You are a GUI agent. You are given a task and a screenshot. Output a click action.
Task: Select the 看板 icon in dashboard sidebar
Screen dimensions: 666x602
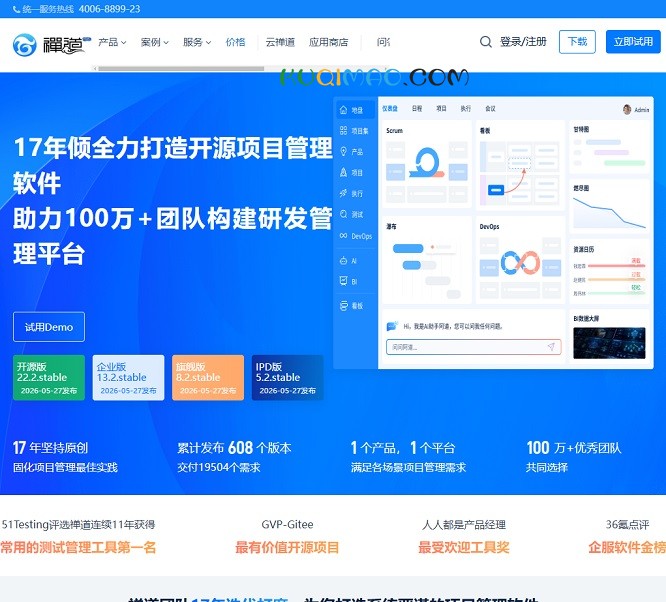pyautogui.click(x=344, y=305)
